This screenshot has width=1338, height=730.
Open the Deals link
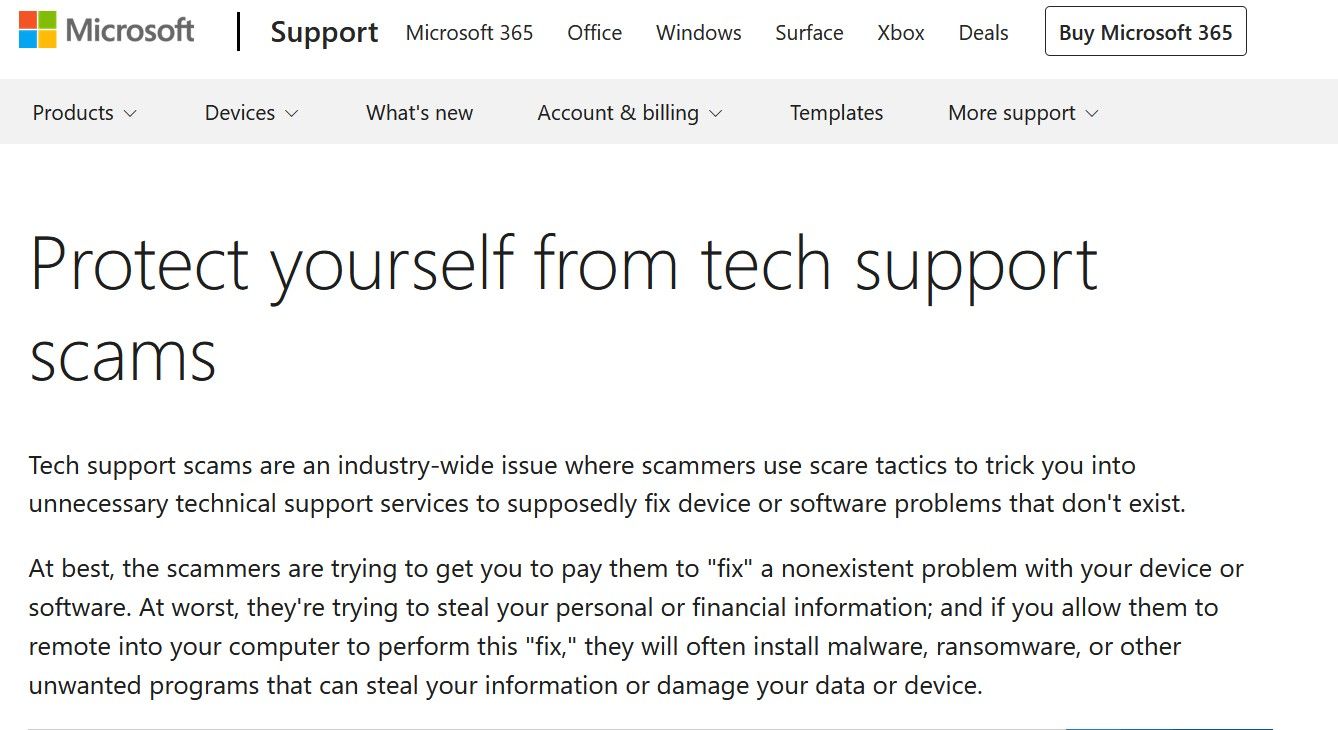pos(983,32)
